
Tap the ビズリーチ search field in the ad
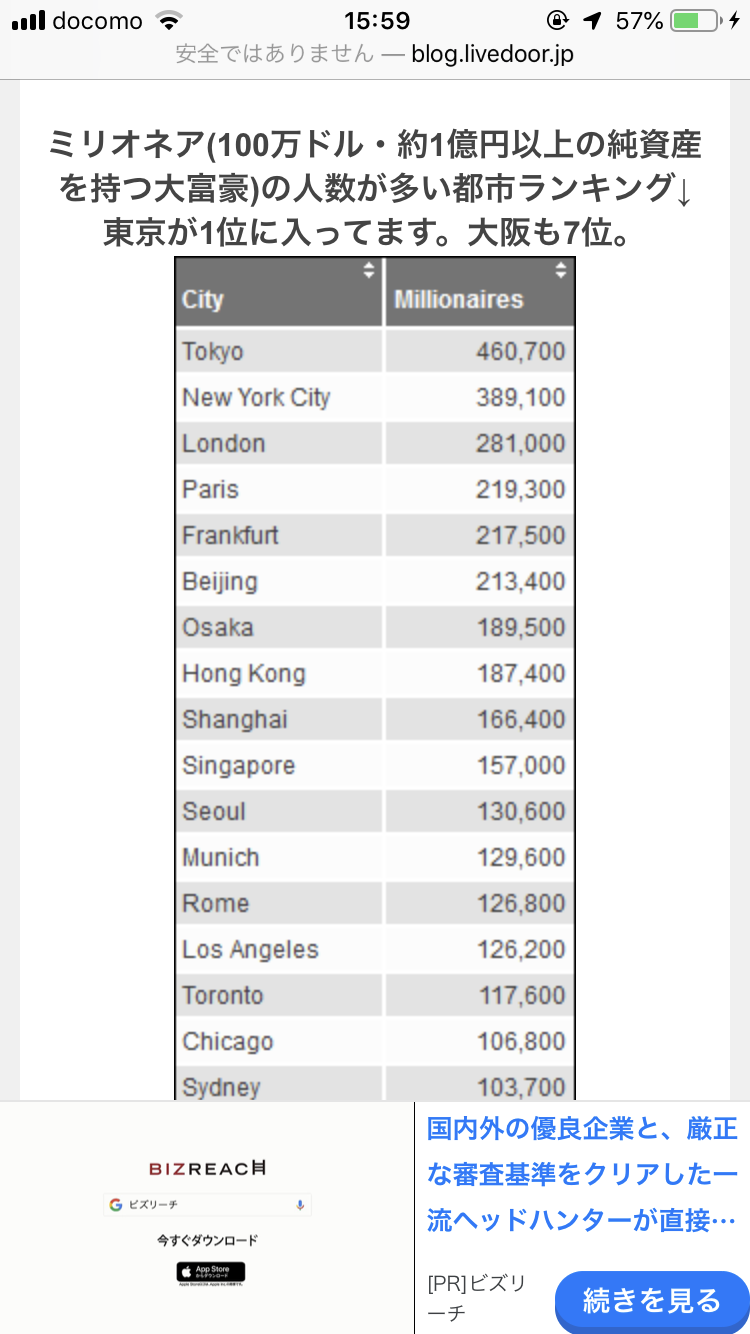pyautogui.click(x=207, y=1205)
